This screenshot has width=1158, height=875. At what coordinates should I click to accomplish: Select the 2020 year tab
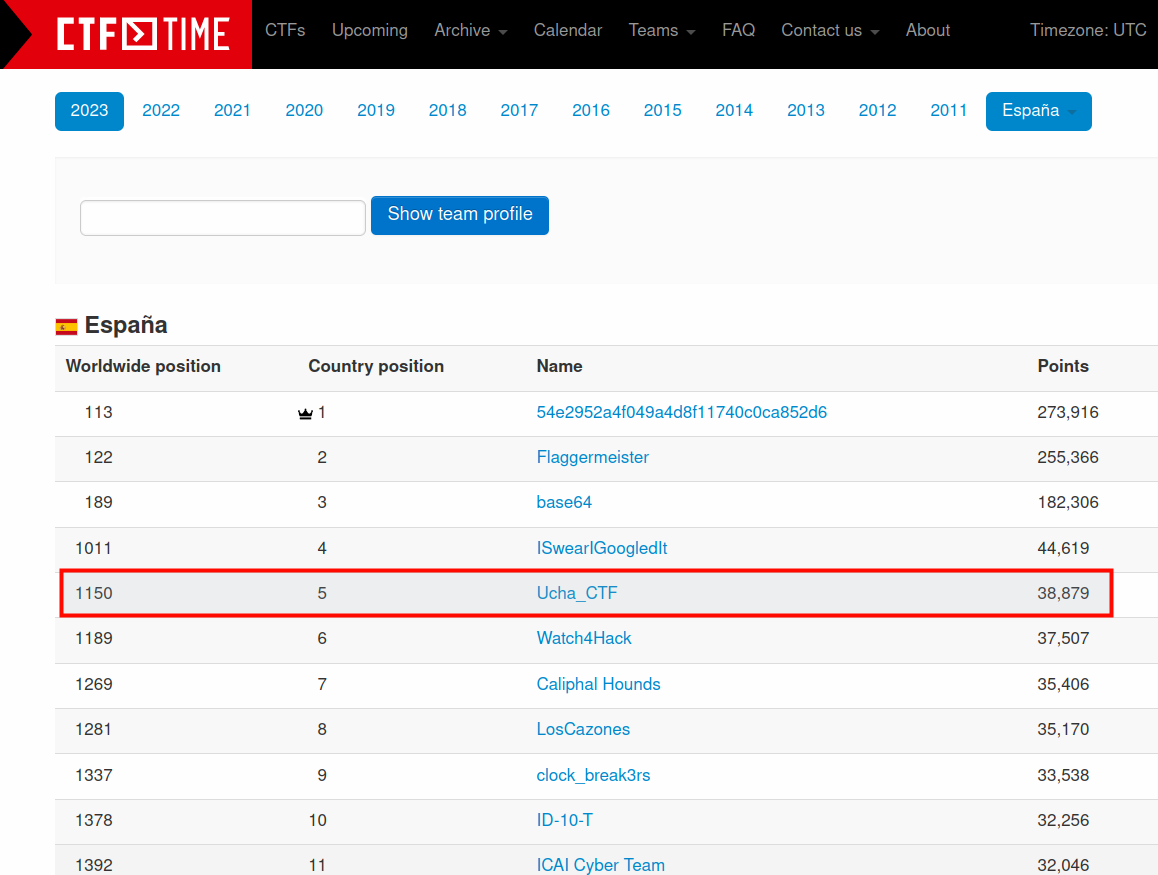304,111
